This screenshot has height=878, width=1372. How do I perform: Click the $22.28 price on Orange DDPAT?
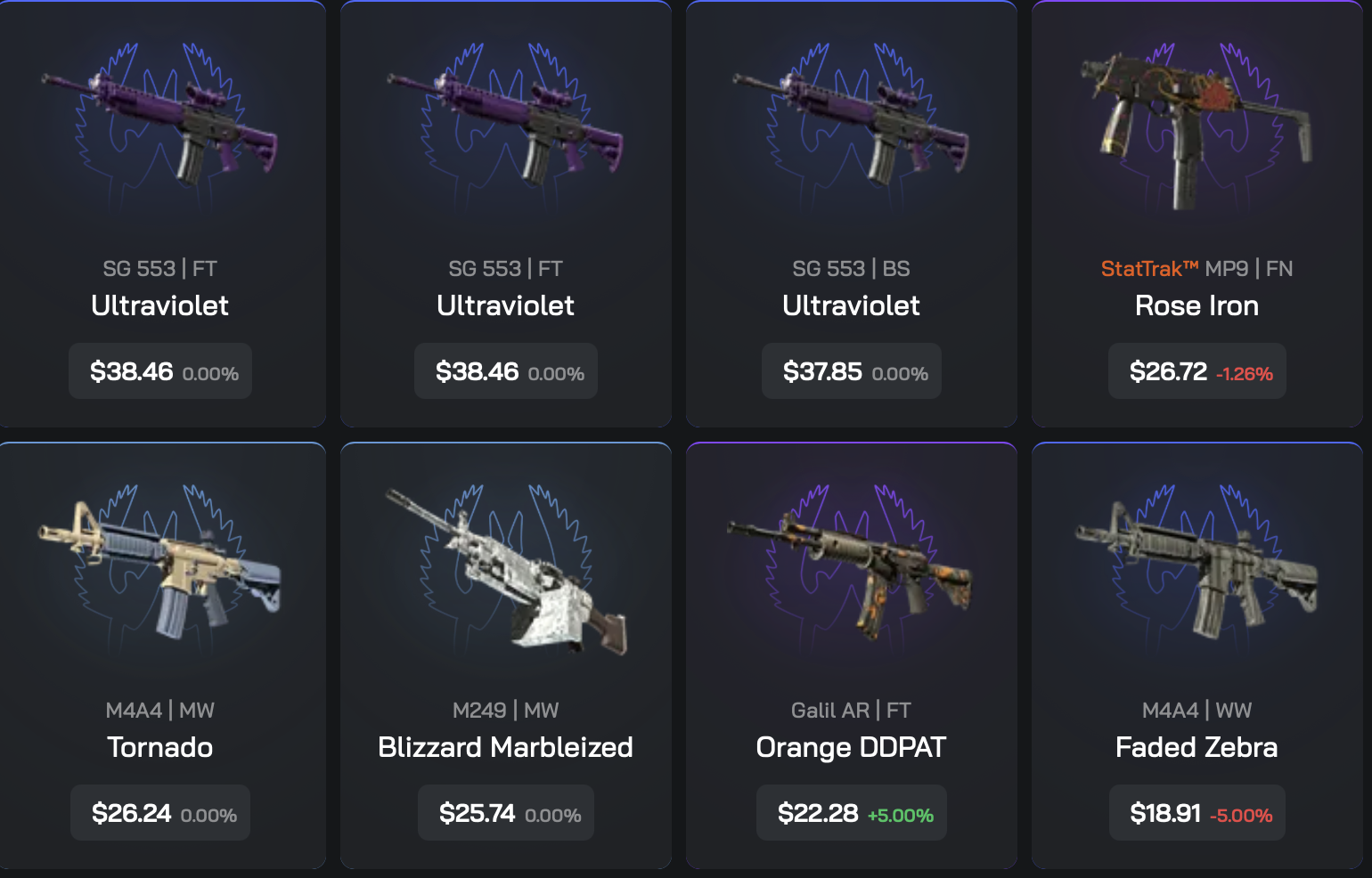pyautogui.click(x=818, y=813)
